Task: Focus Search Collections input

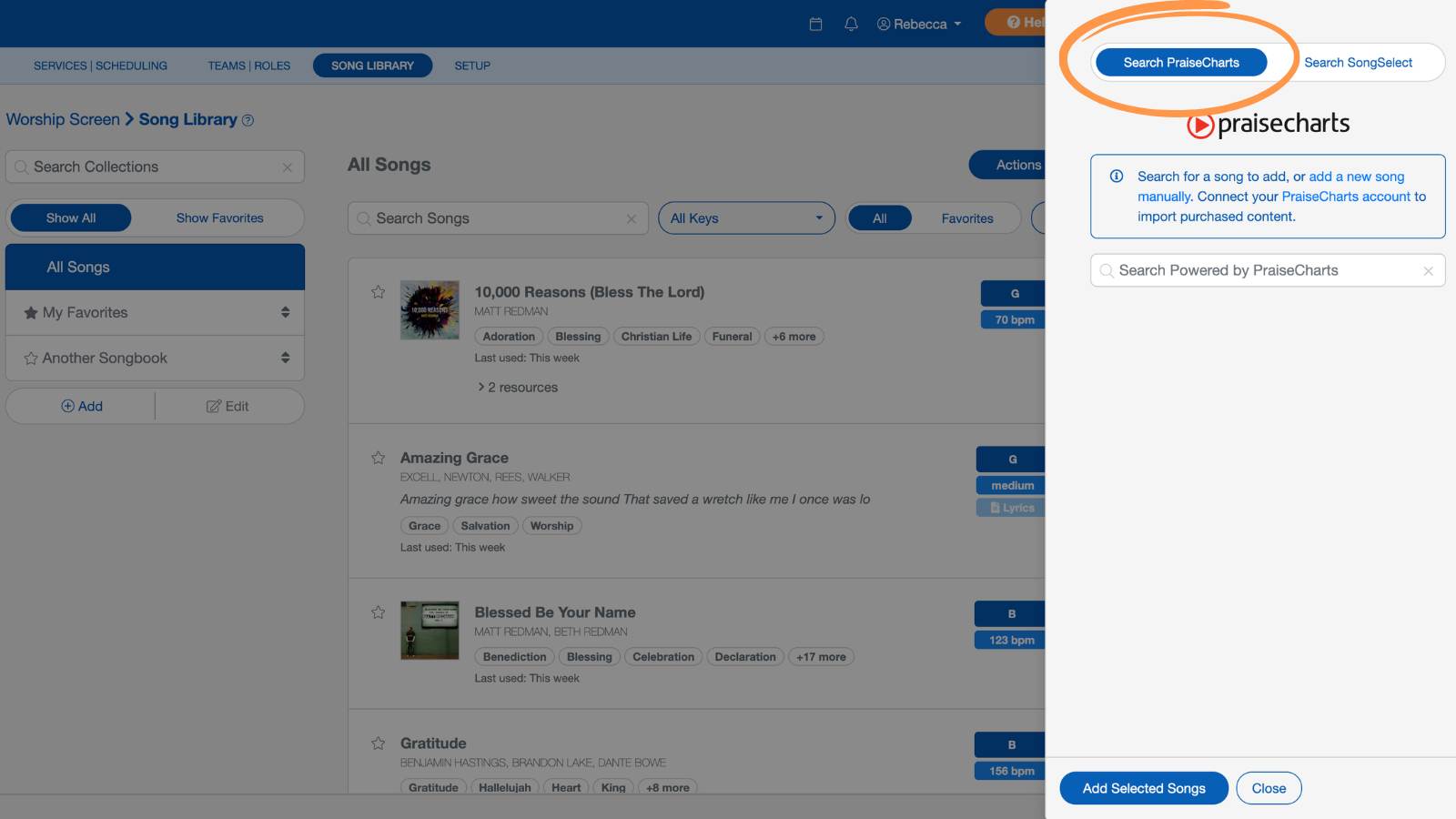Action: [155, 167]
